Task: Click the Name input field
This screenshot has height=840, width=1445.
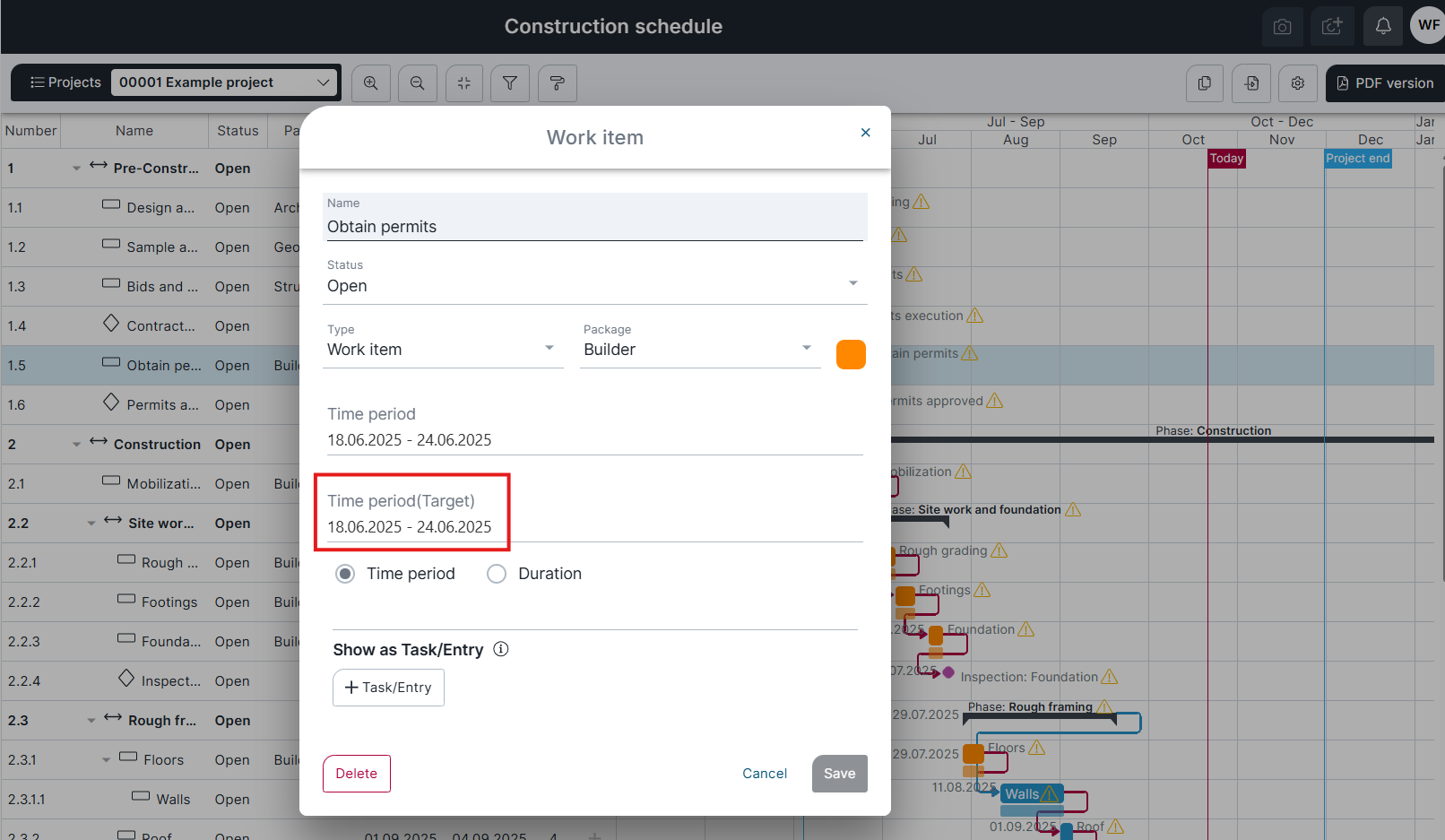Action: [x=593, y=227]
